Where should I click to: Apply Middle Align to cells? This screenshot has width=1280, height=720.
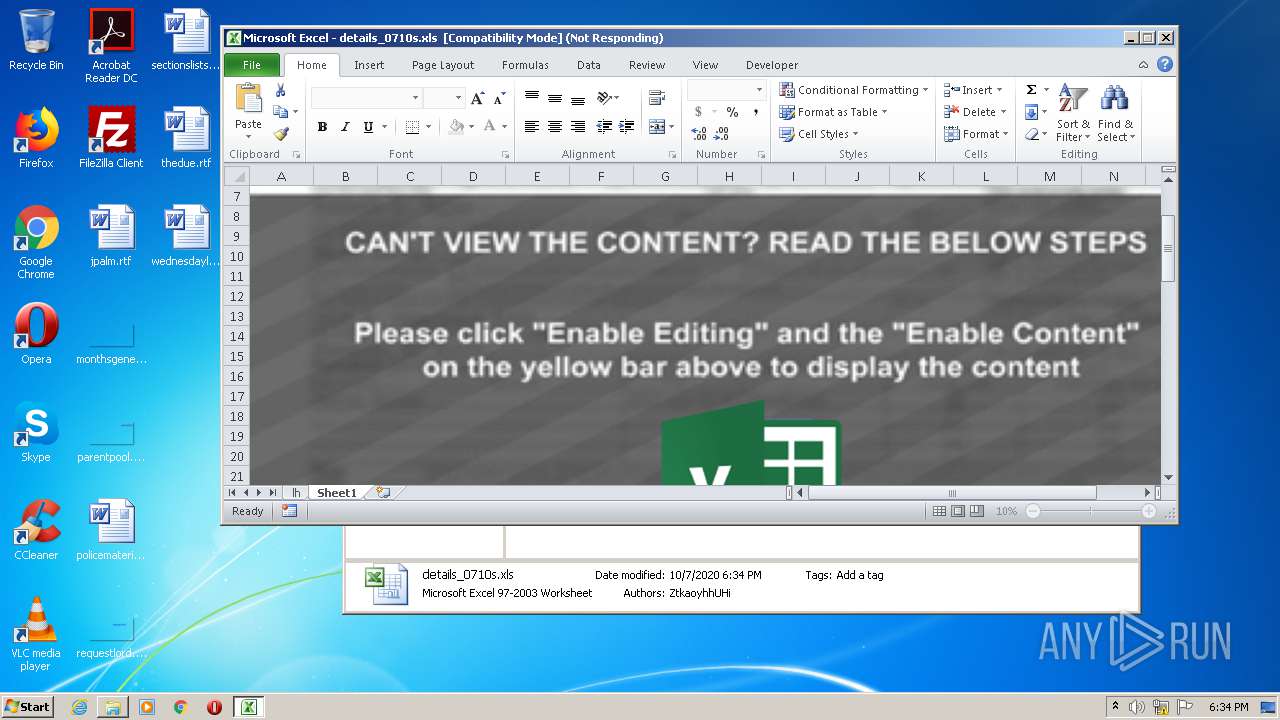pos(554,98)
